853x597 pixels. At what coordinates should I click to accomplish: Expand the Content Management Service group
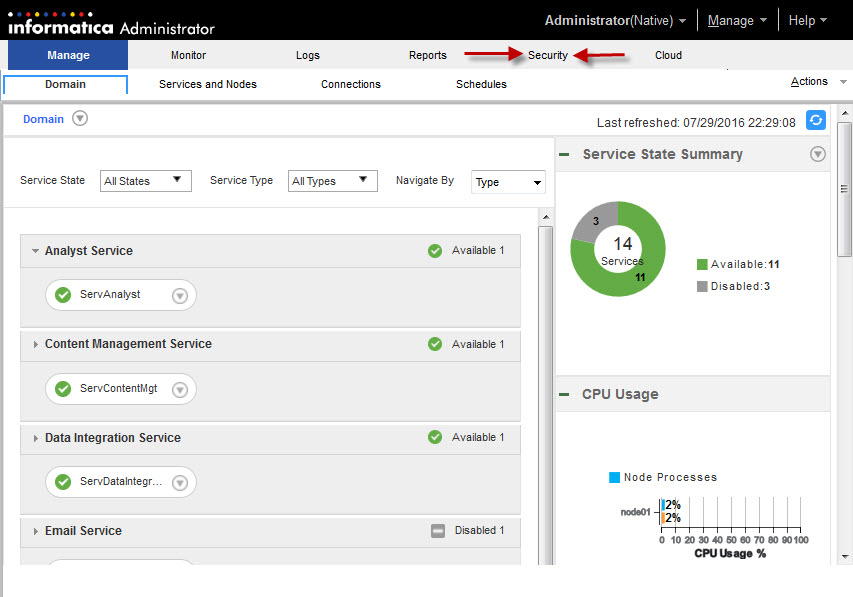coord(35,344)
